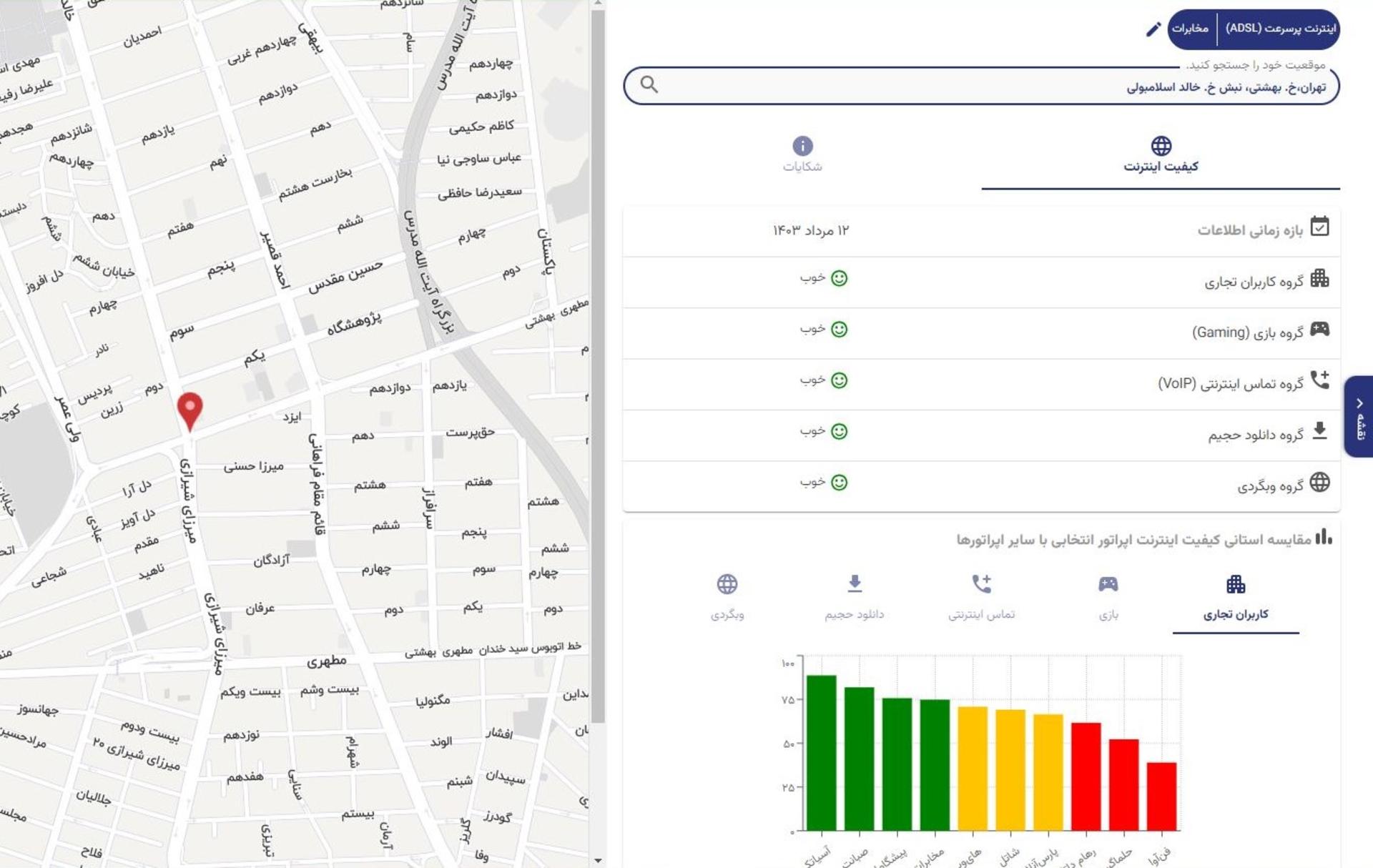Click the اینترنت پرسرعت (ADSL) service chip
This screenshot has width=1373, height=868.
pyautogui.click(x=1279, y=29)
